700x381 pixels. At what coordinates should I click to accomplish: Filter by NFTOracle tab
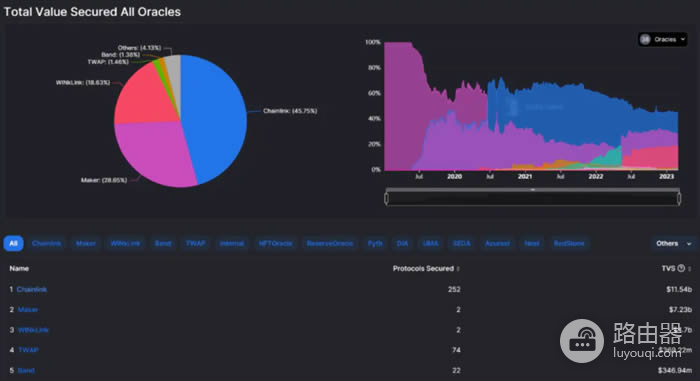pyautogui.click(x=275, y=243)
